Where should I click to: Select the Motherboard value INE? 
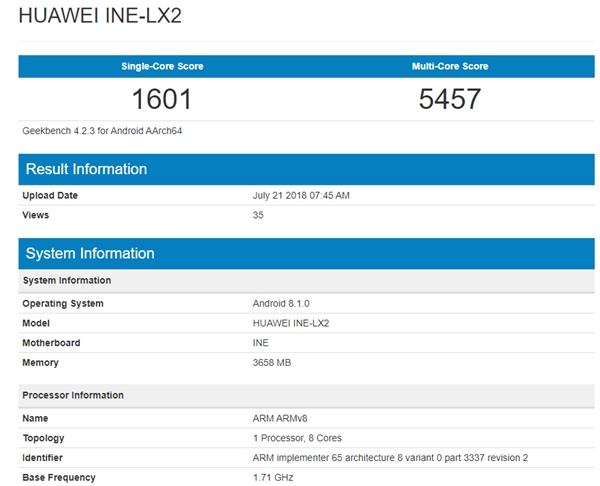(261, 343)
